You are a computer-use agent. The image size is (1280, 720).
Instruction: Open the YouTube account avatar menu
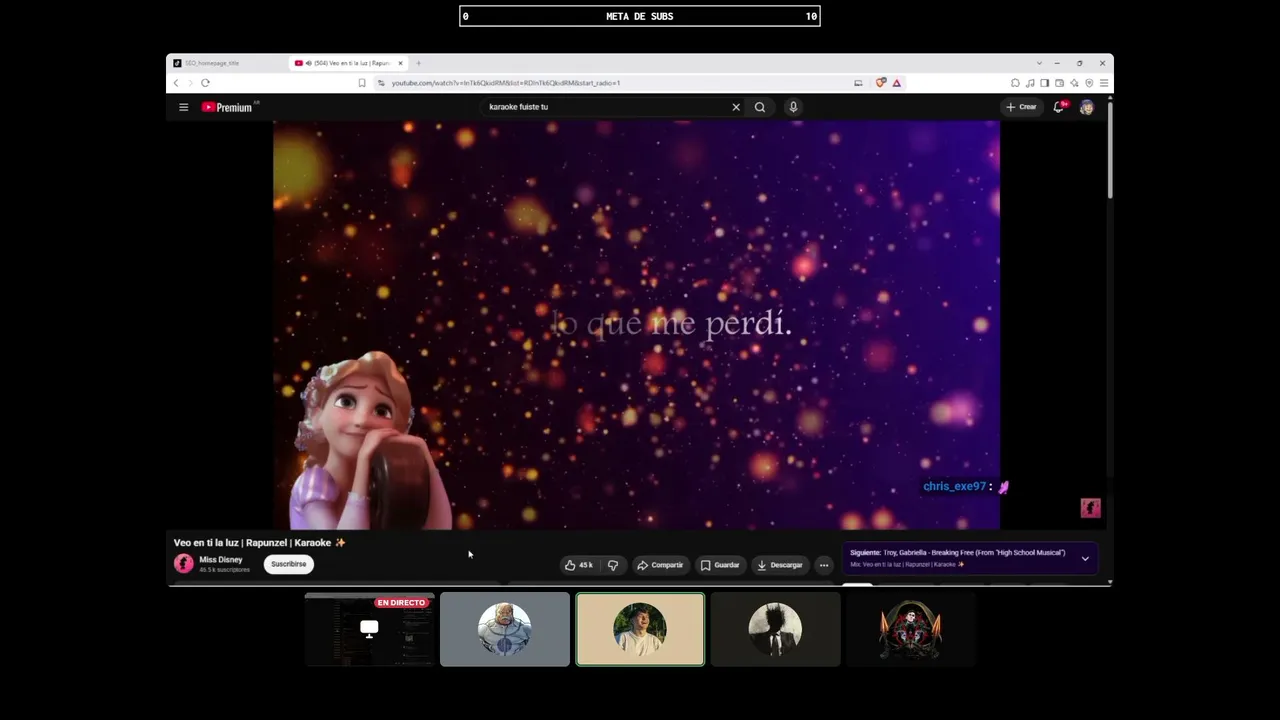[1087, 107]
